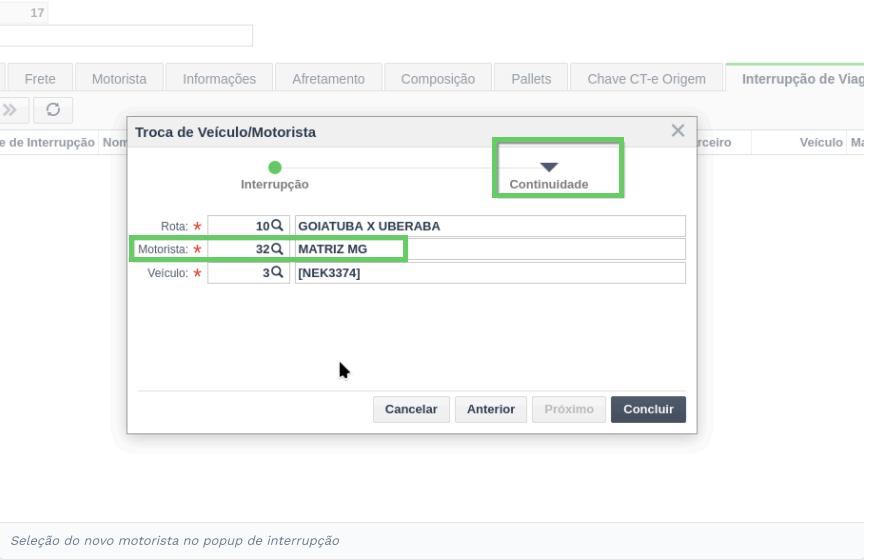
Task: Select the Interrupção green step circle
Action: pos(275,167)
